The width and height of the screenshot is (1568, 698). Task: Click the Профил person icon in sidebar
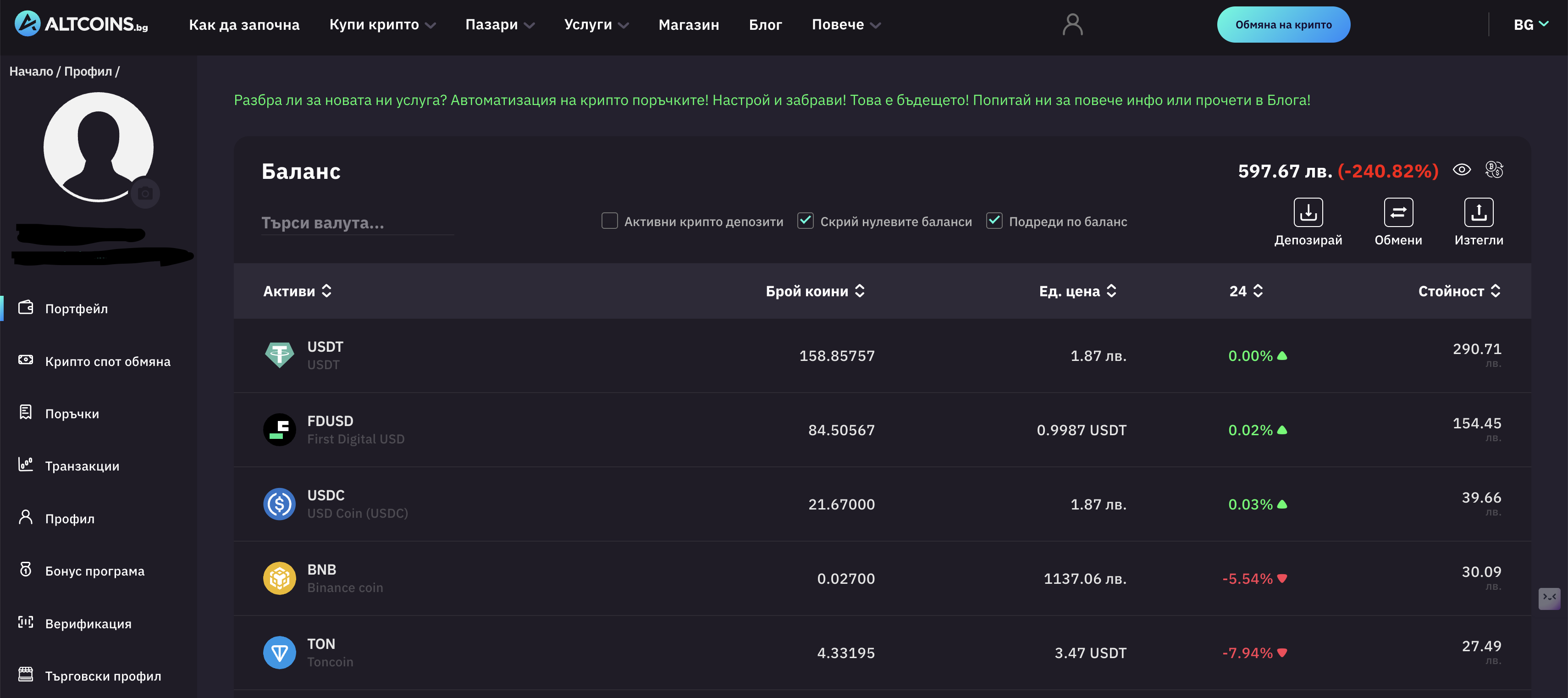click(x=26, y=517)
